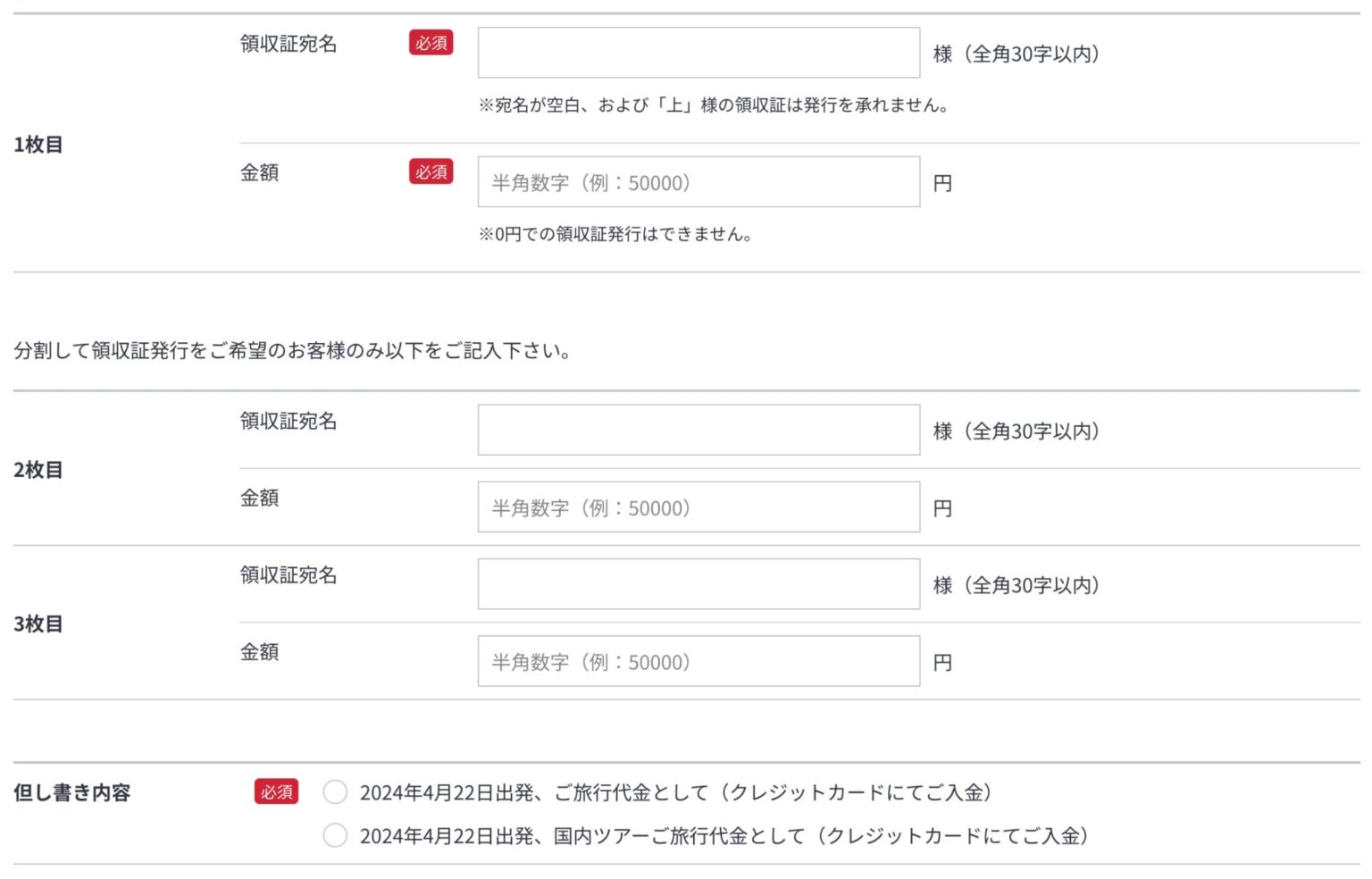Click the 必須 badge beside 但し書き内容
The width and height of the screenshot is (1372, 879).
point(275,791)
